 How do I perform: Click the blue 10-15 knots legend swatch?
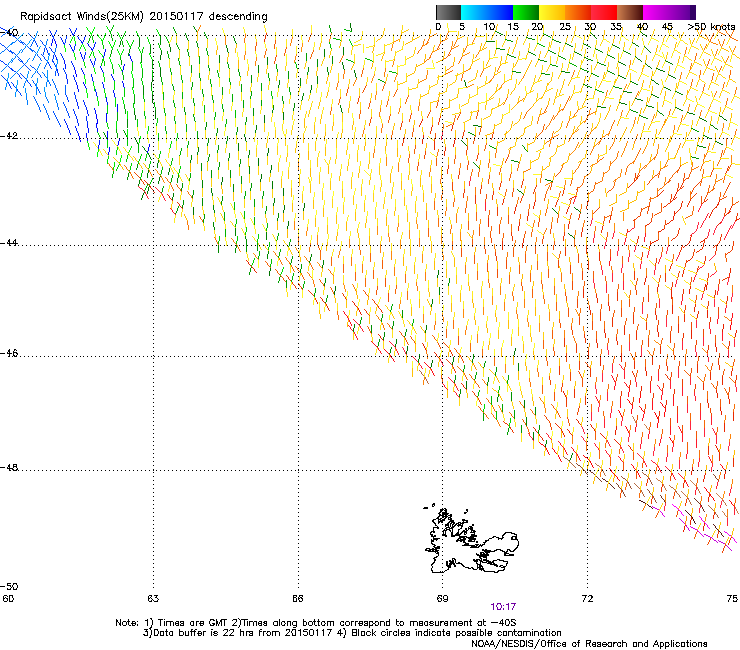tap(500, 12)
